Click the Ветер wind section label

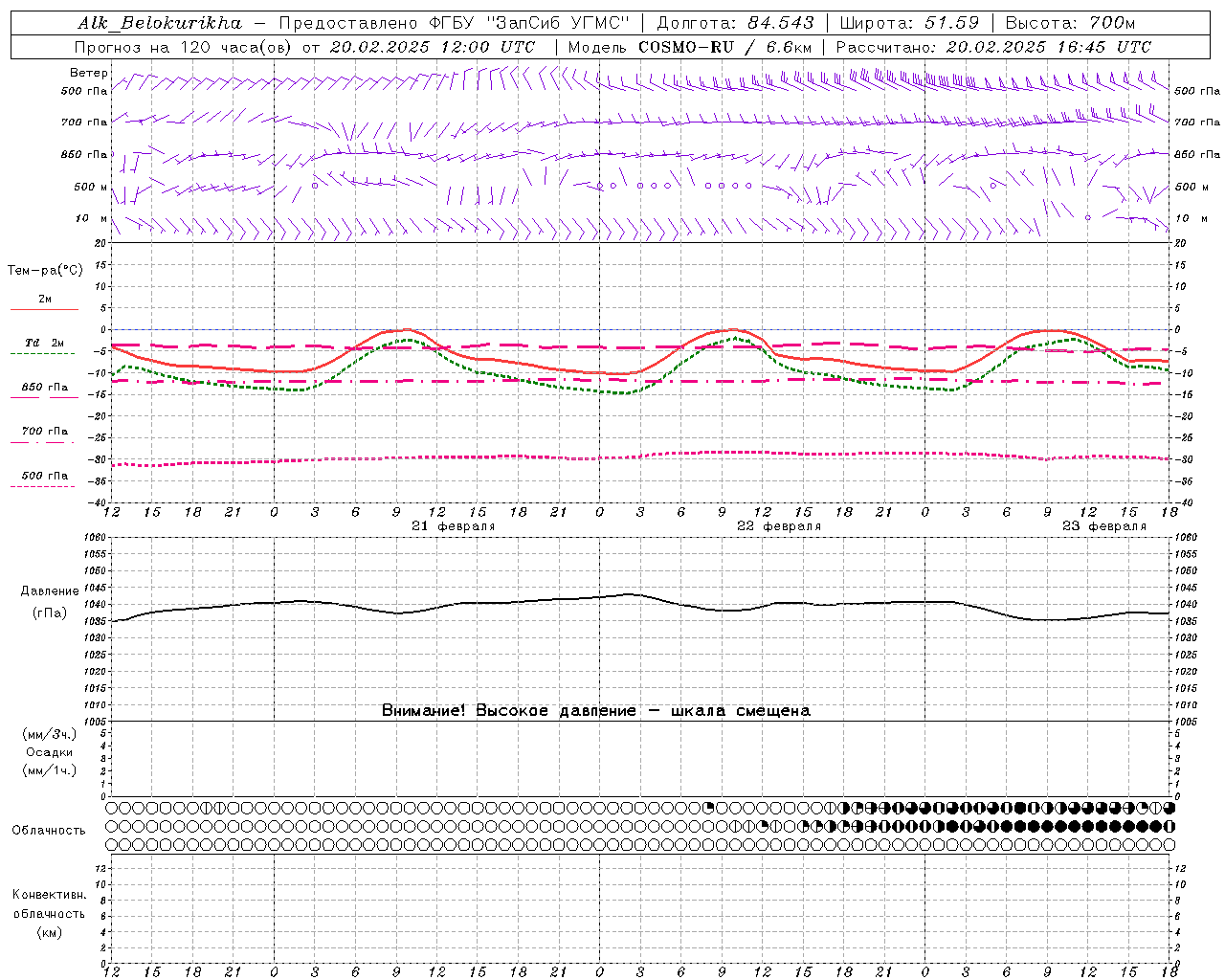(x=88, y=73)
